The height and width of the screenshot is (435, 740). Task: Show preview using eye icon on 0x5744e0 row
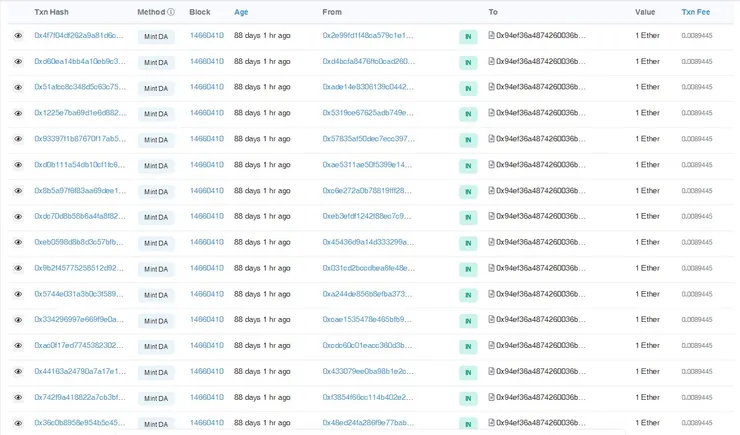pyautogui.click(x=18, y=294)
